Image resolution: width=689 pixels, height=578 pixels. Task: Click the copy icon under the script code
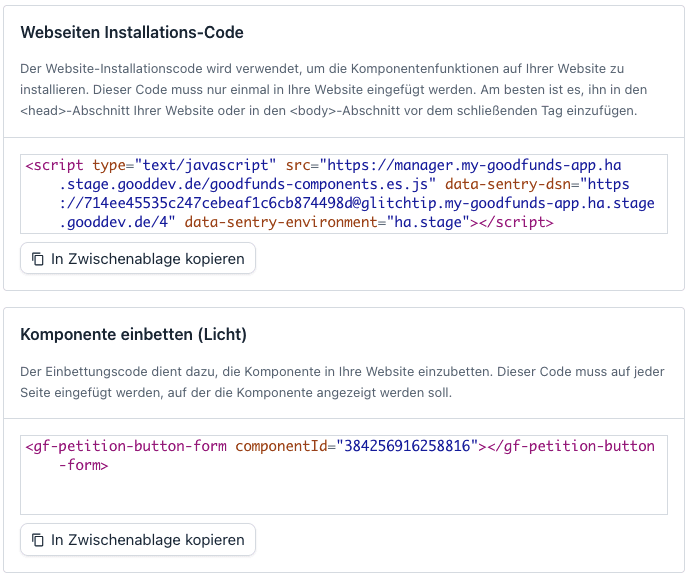coord(38,259)
